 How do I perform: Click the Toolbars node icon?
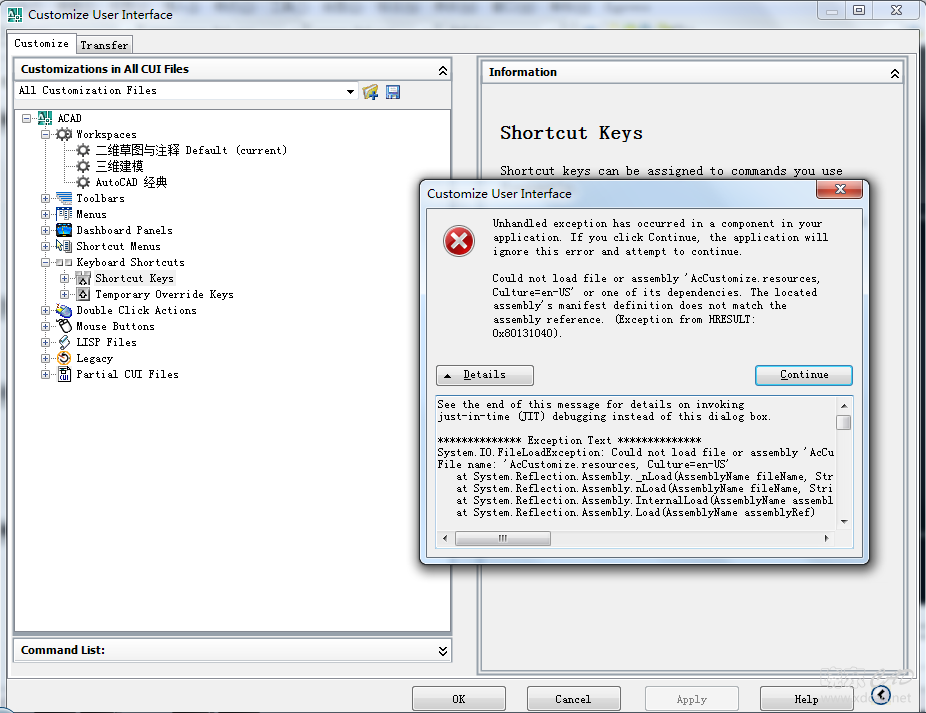click(64, 198)
